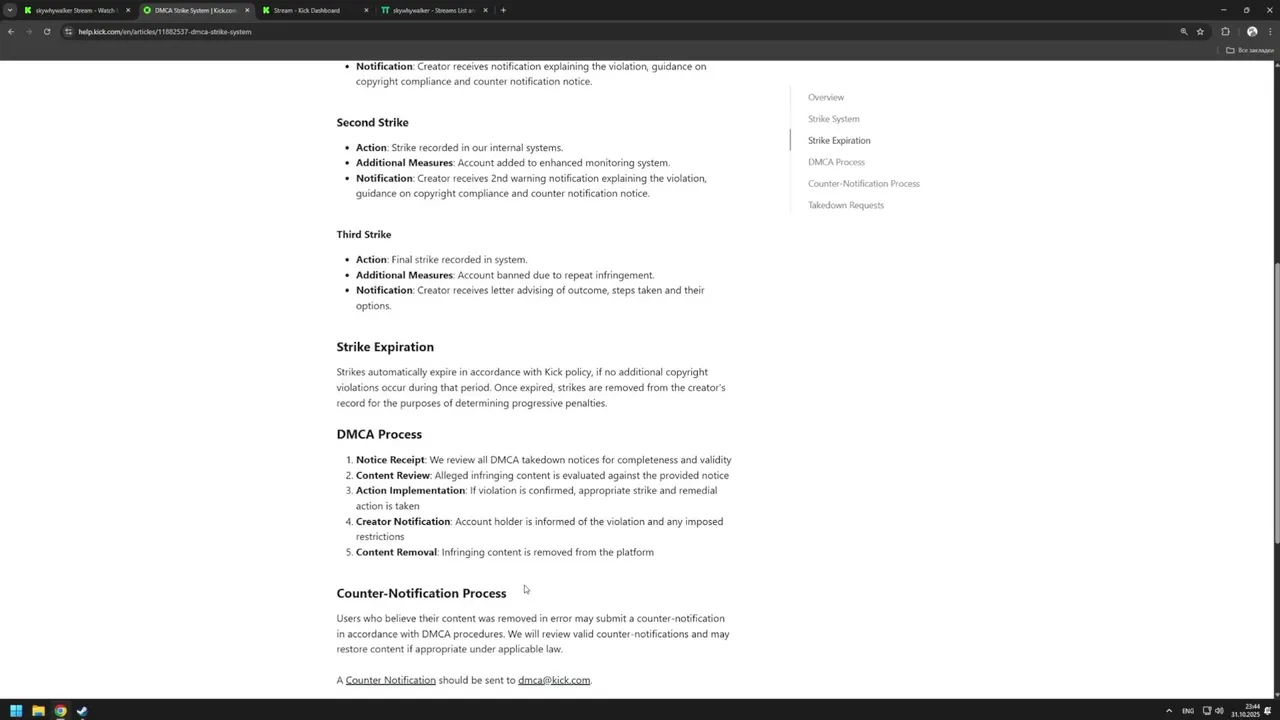
Task: Open the zoom magnifier in address bar
Action: coord(1184,31)
